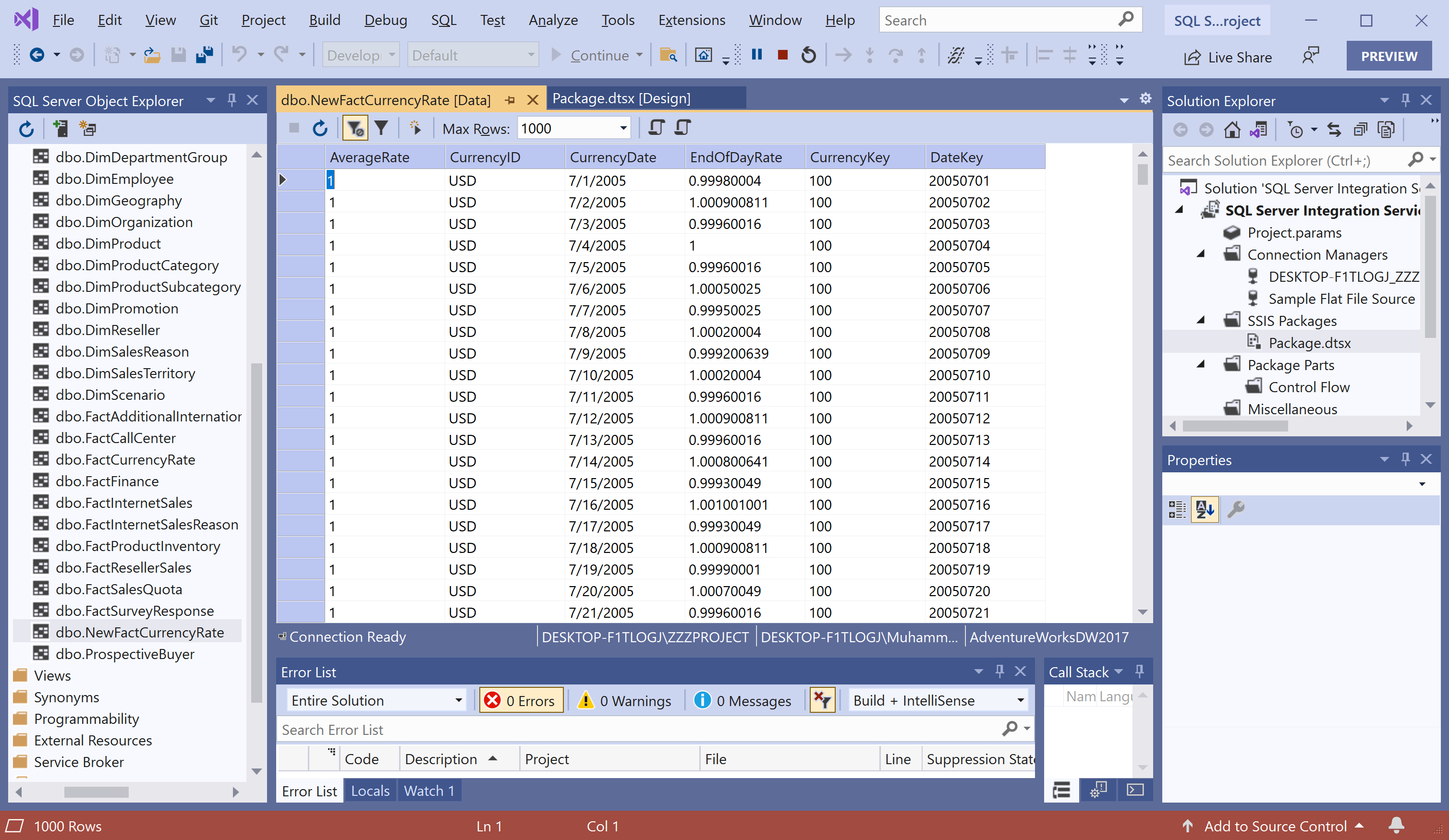
Task: Click the wrench Property Pages icon
Action: pyautogui.click(x=1236, y=509)
